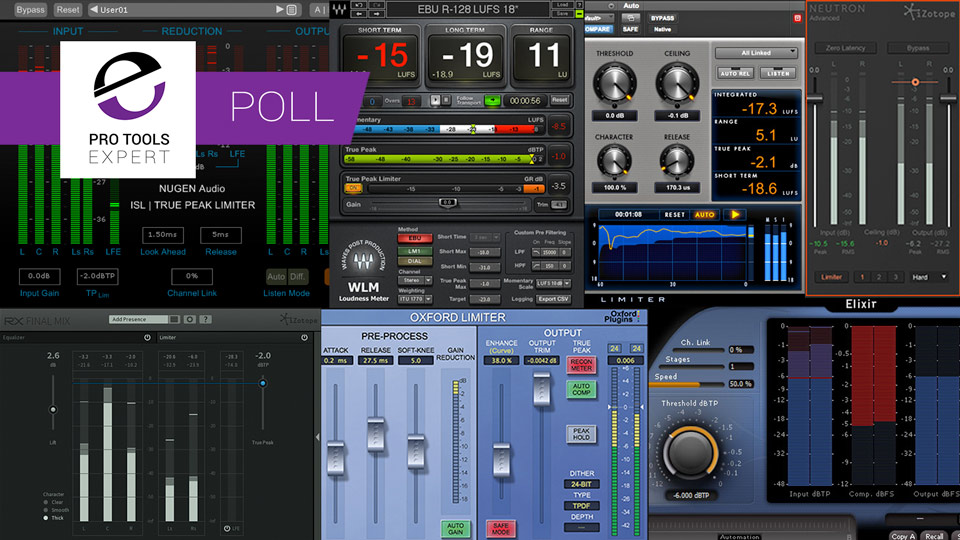Image resolution: width=960 pixels, height=540 pixels.
Task: Click the WLM undo arrow icon
Action: [359, 5]
